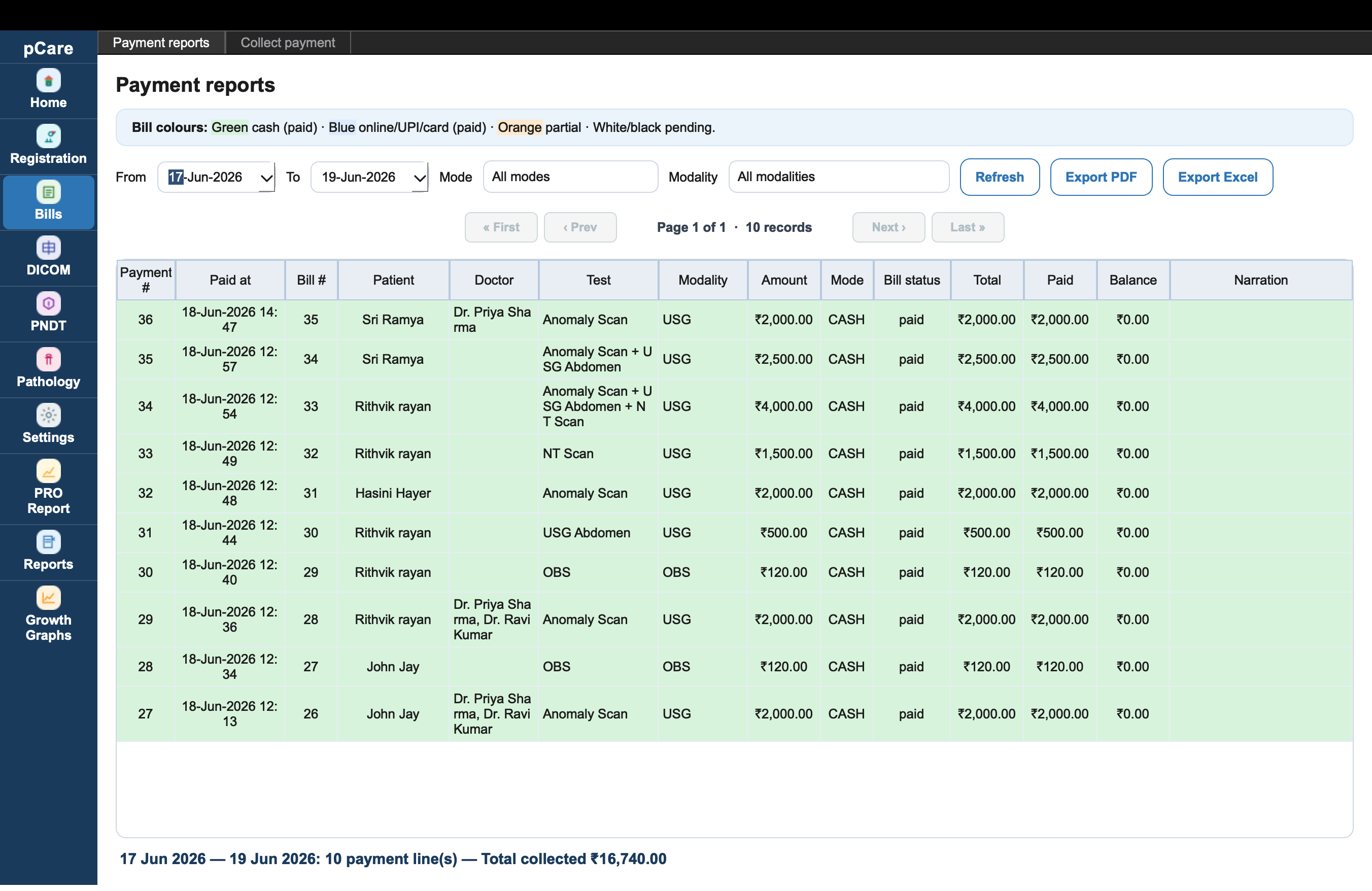This screenshot has width=1372, height=891.
Task: Click the Test column header
Action: pos(598,280)
